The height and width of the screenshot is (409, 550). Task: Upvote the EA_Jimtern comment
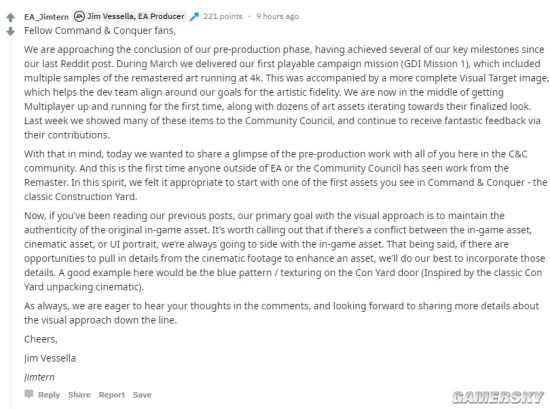tap(11, 17)
